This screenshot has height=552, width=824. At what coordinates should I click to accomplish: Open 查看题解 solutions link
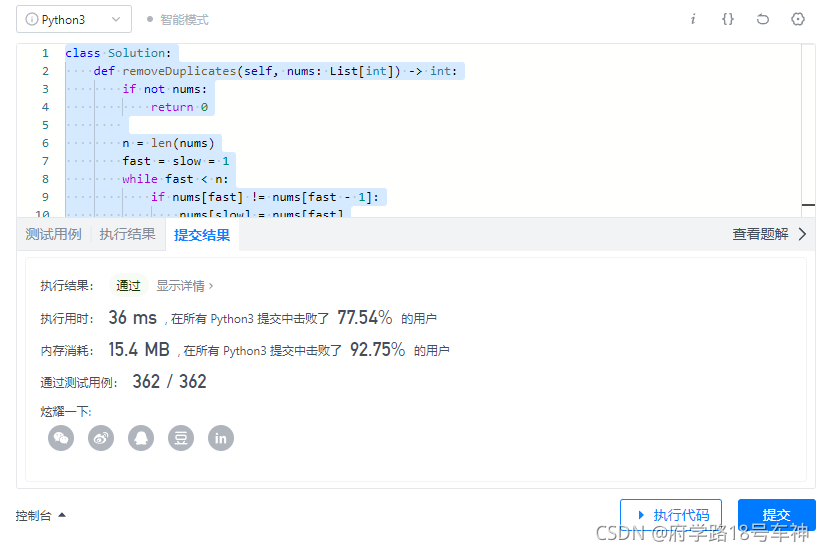click(x=760, y=234)
